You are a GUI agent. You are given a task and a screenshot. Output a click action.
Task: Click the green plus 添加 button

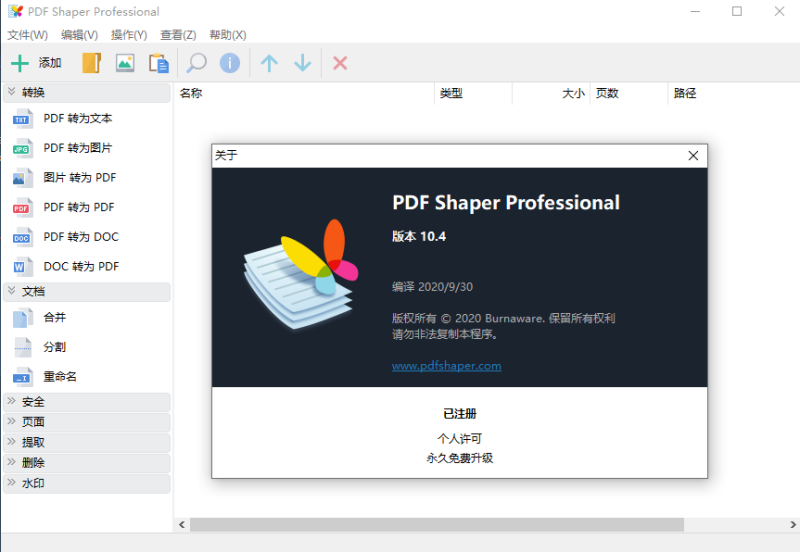click(x=36, y=63)
